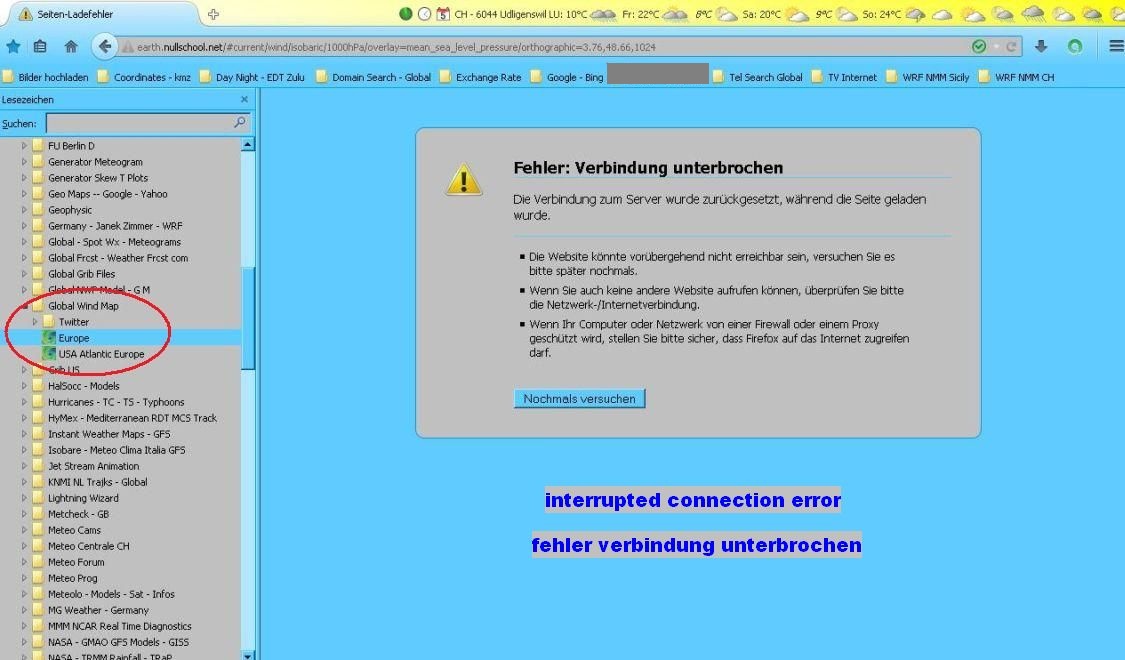The height and width of the screenshot is (660, 1125).
Task: Open the USA Atlantic Europe bookmark
Action: click(101, 354)
